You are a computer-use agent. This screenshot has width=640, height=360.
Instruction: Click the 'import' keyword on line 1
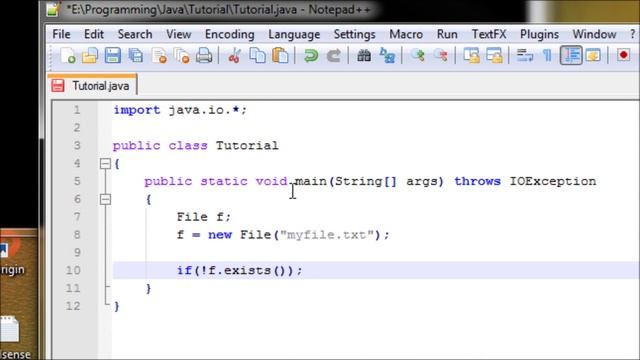[137, 110]
